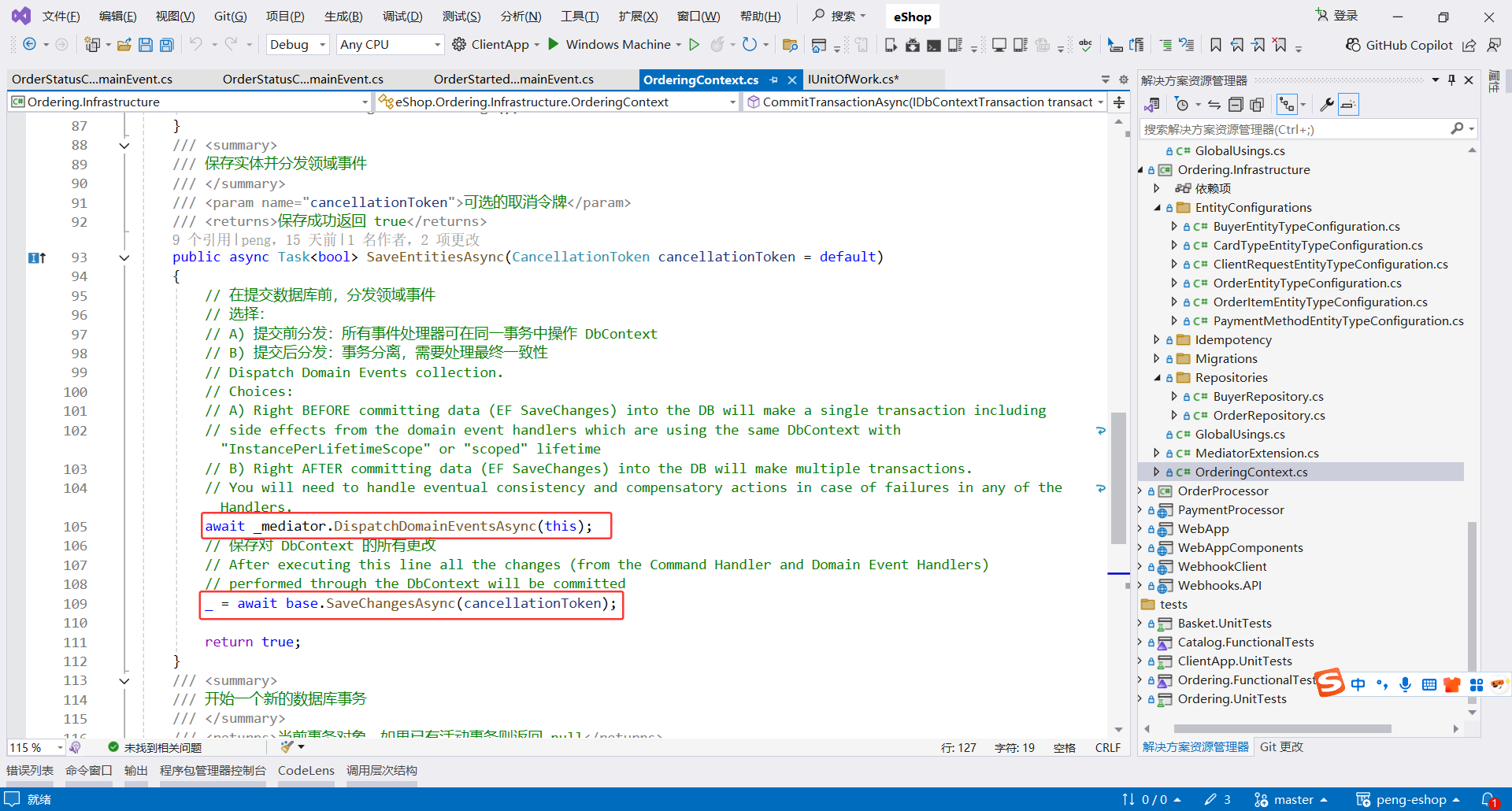Comment out selected lines via toolbar icon

tap(1165, 45)
